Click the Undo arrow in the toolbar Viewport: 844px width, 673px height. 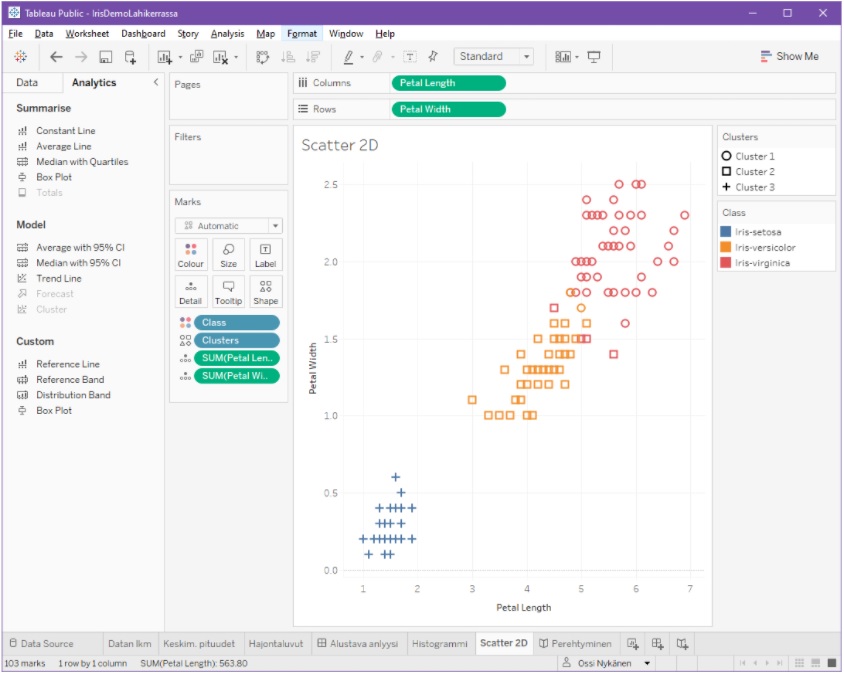pyautogui.click(x=56, y=56)
